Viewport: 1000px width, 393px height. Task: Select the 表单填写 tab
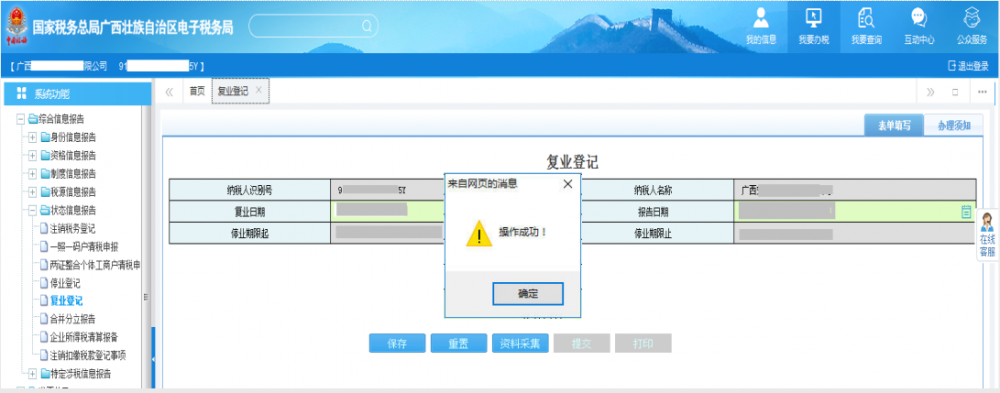coord(893,126)
